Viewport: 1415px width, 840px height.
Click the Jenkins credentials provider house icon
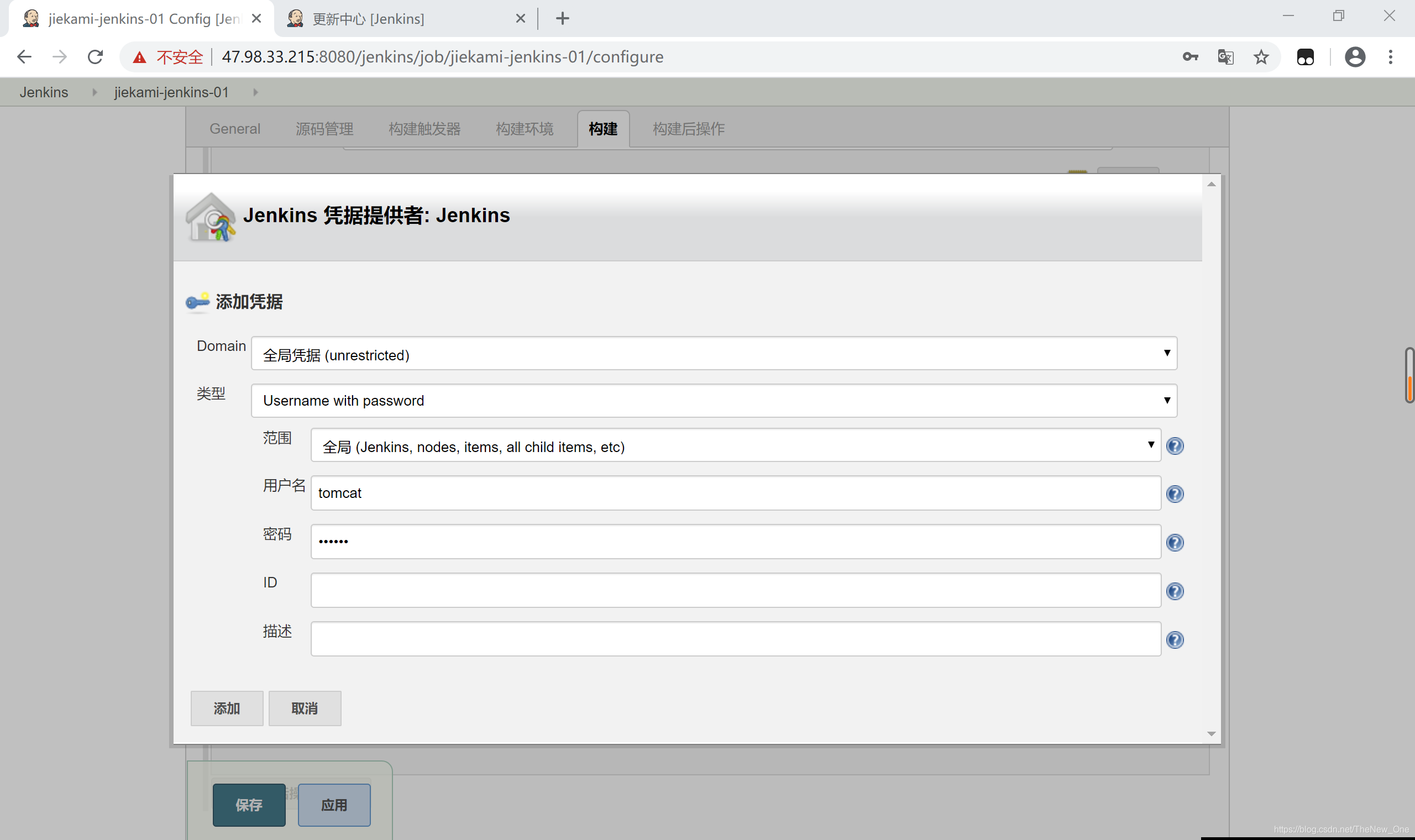211,217
